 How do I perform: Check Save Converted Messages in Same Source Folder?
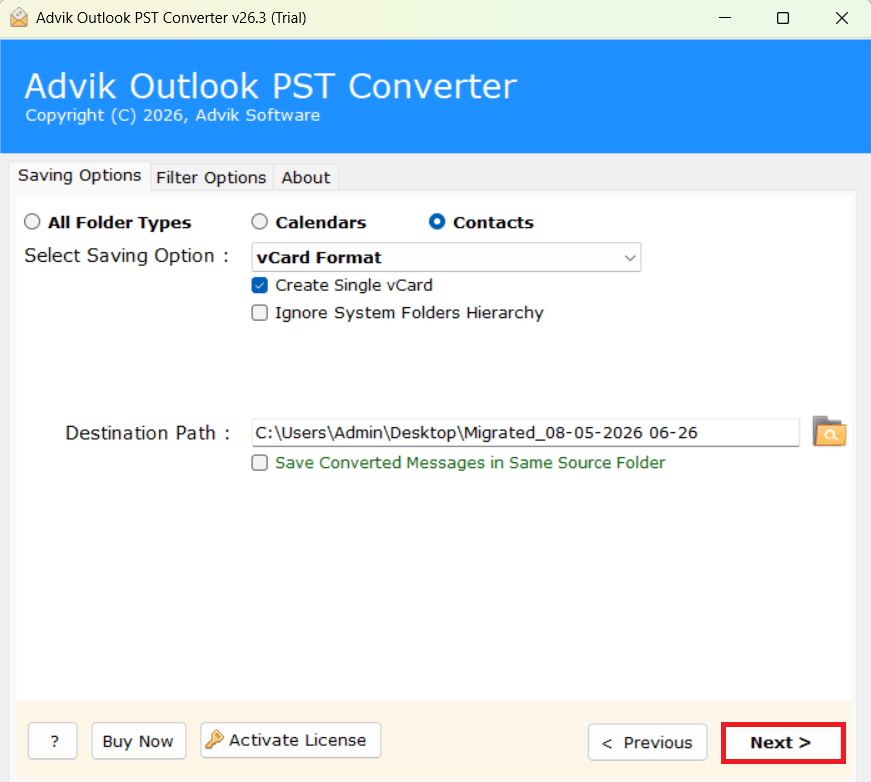tap(259, 463)
